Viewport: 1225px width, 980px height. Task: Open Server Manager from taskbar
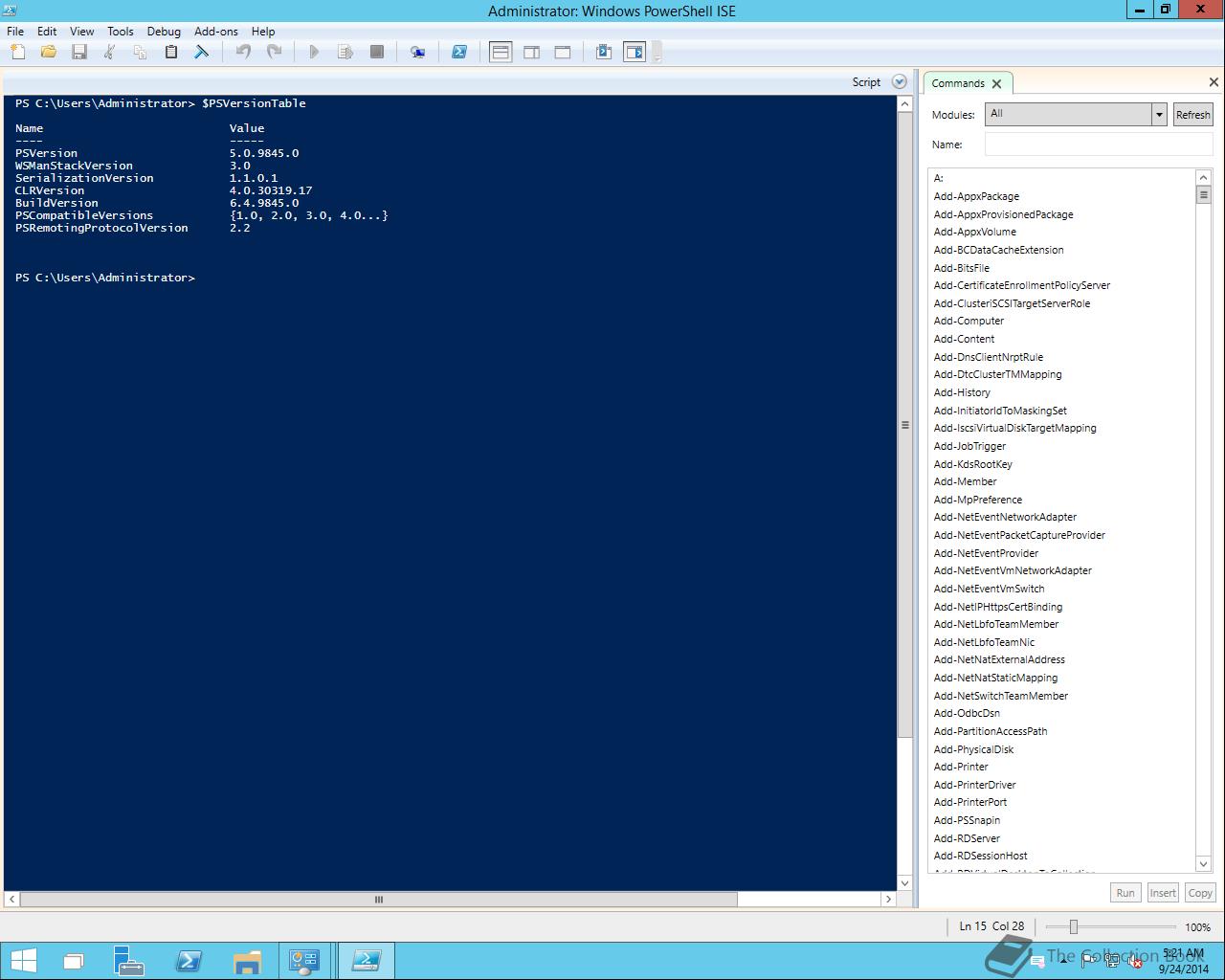129,961
